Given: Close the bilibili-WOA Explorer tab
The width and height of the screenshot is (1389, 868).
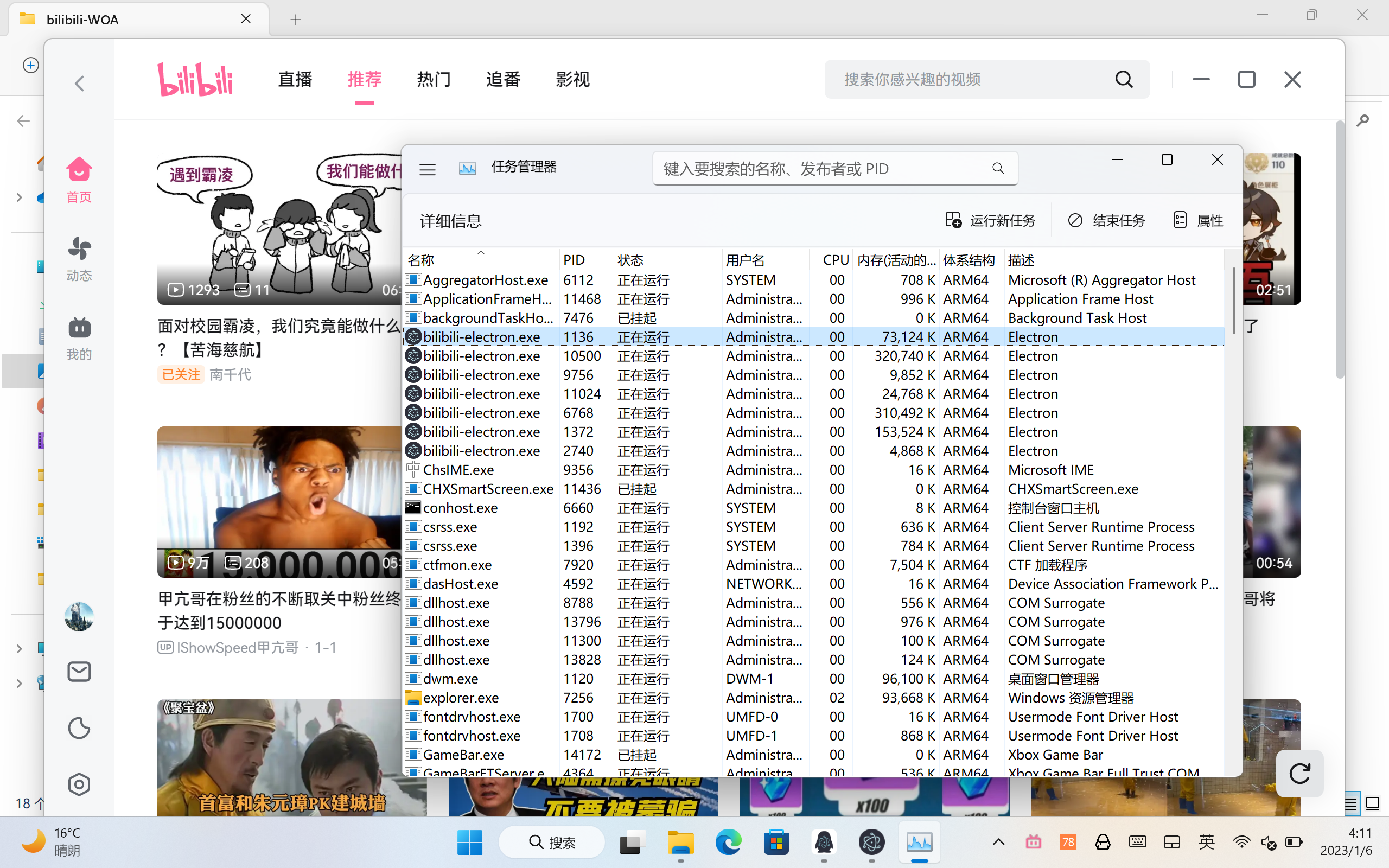Looking at the screenshot, I should pos(246,19).
